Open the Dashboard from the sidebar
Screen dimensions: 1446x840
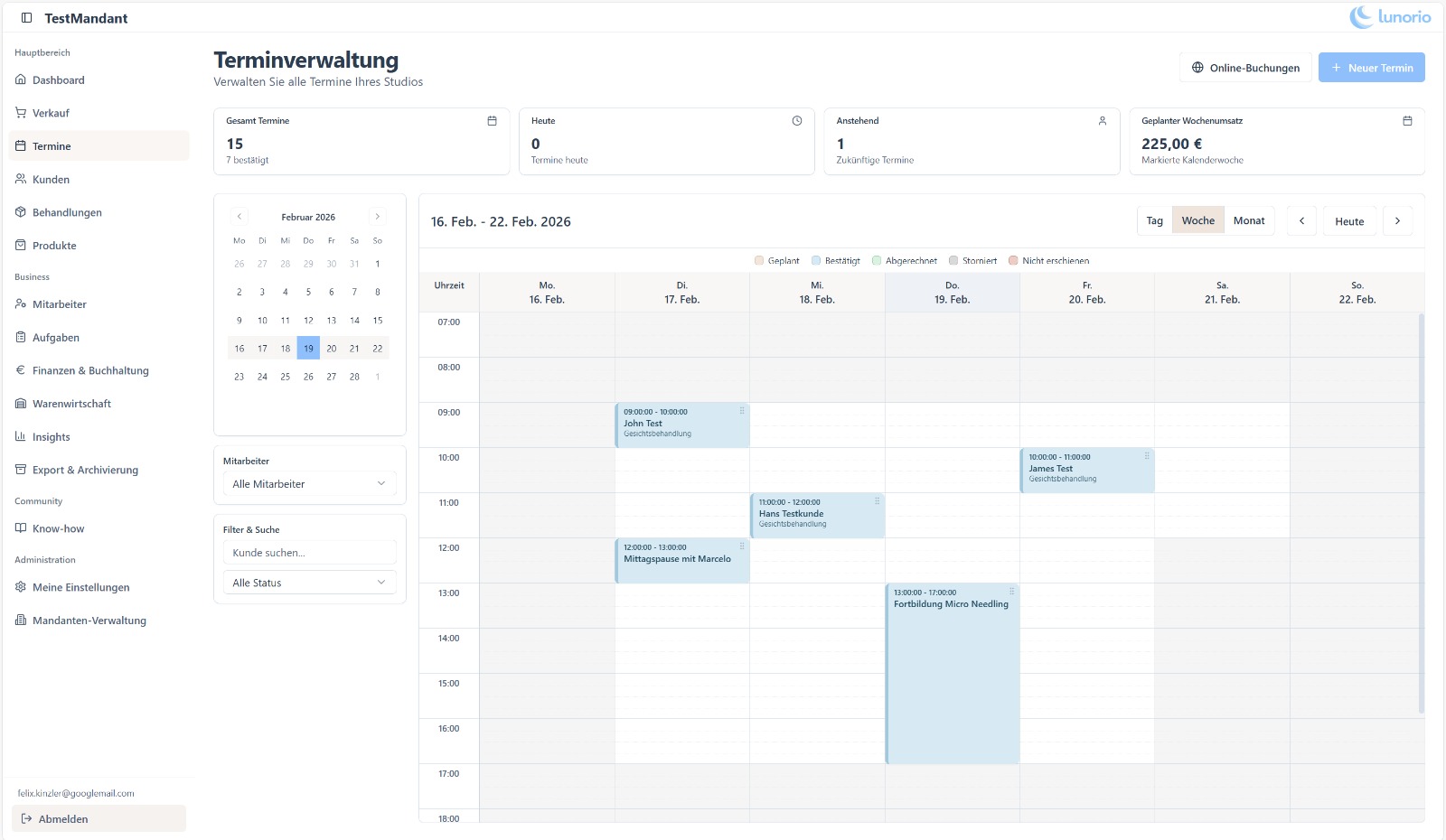click(x=59, y=79)
